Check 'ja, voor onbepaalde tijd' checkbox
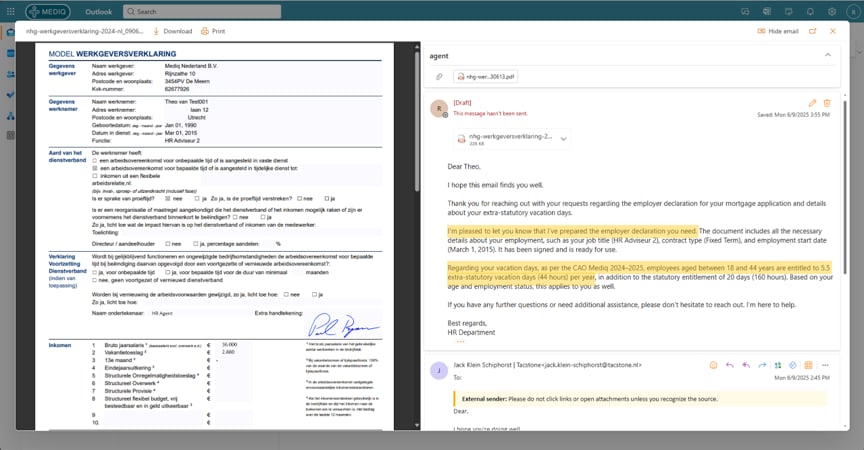Viewport: 864px width, 450px height. 95,272
